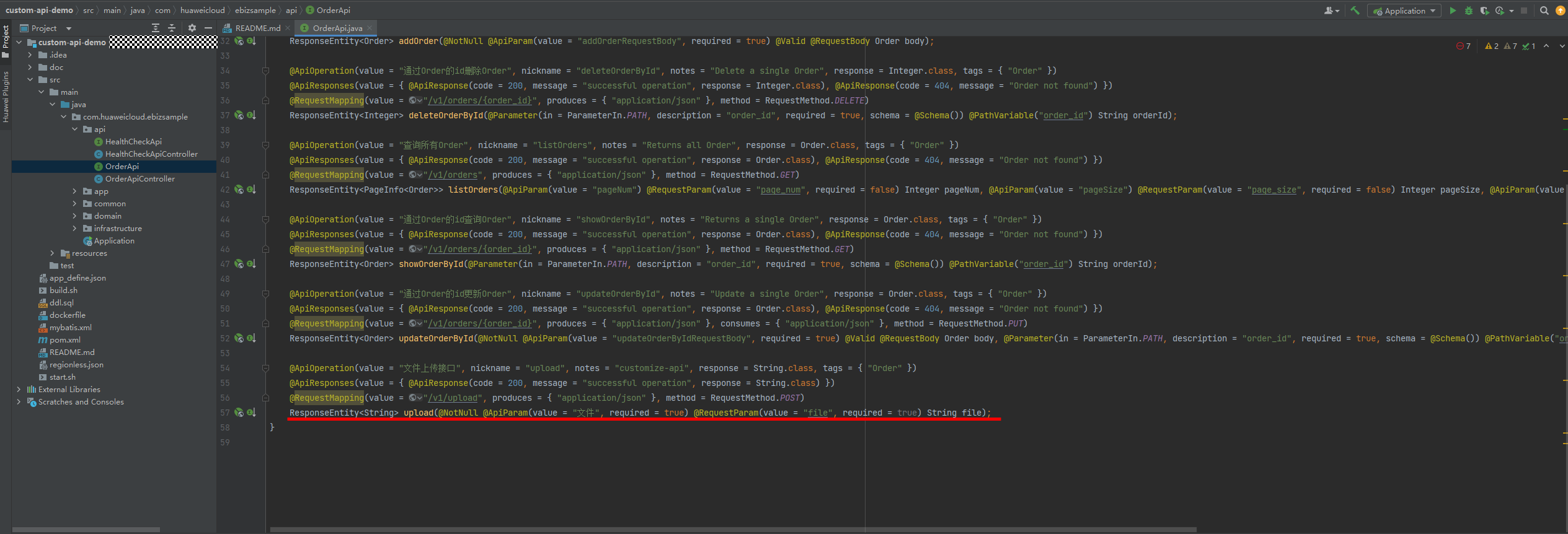Click the ebizsample breadcrumb item
The image size is (1568, 534).
click(255, 10)
